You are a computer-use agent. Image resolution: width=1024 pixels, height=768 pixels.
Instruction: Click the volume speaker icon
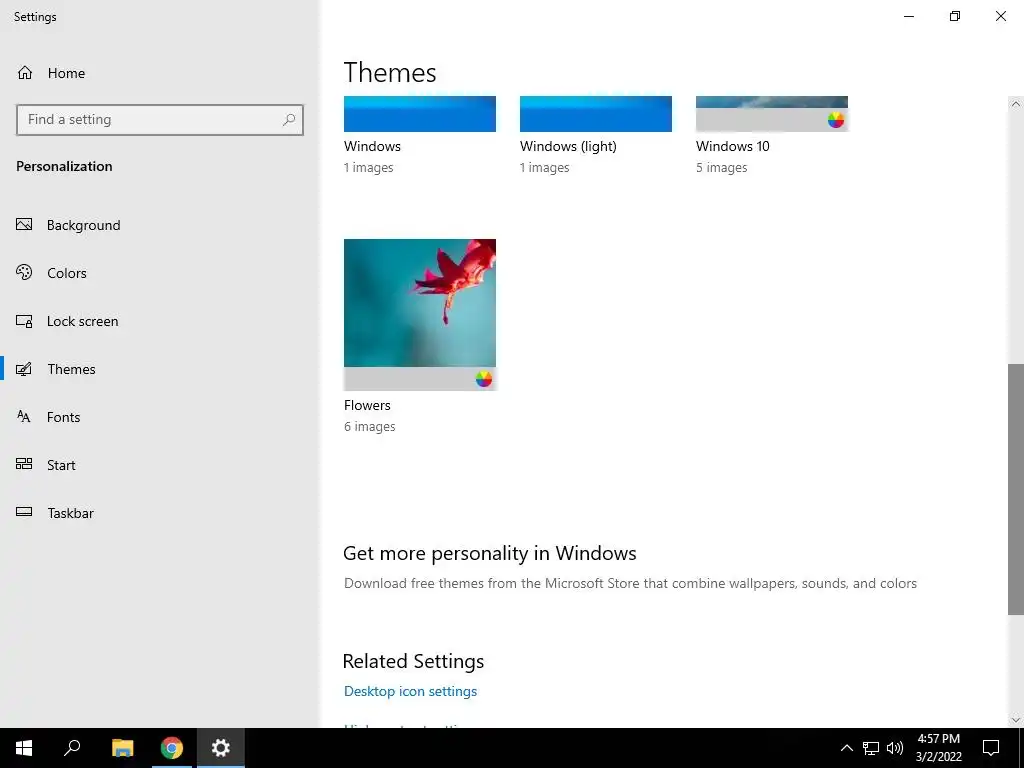(x=895, y=748)
